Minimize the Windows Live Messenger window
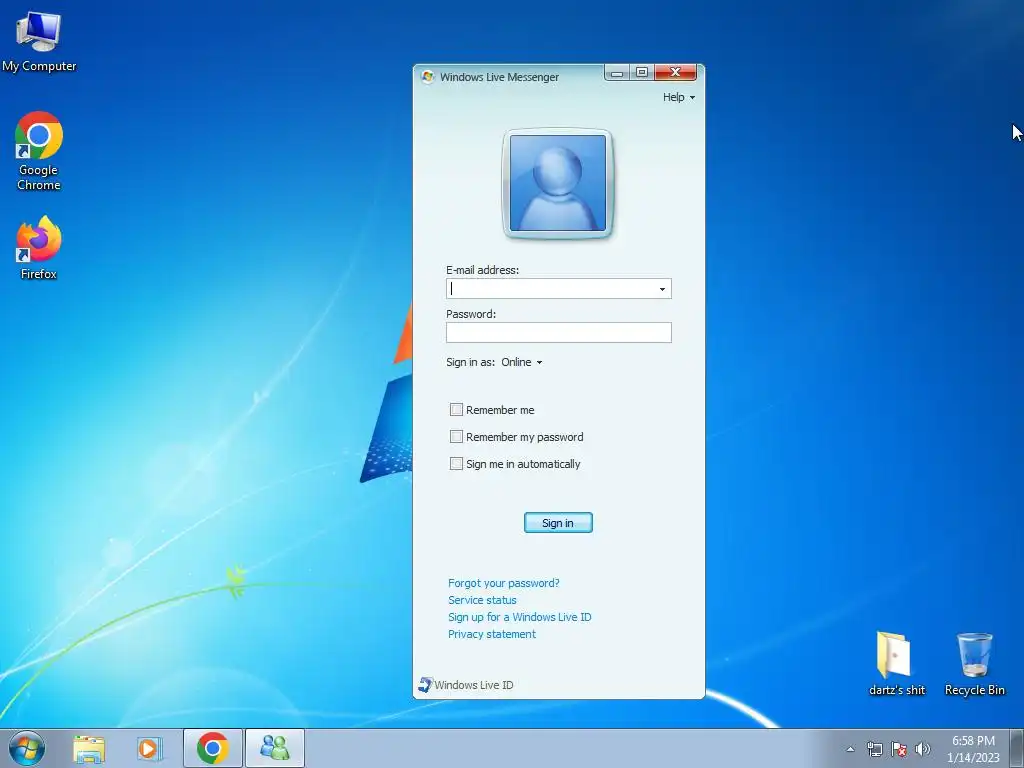1024x768 pixels. tap(616, 72)
